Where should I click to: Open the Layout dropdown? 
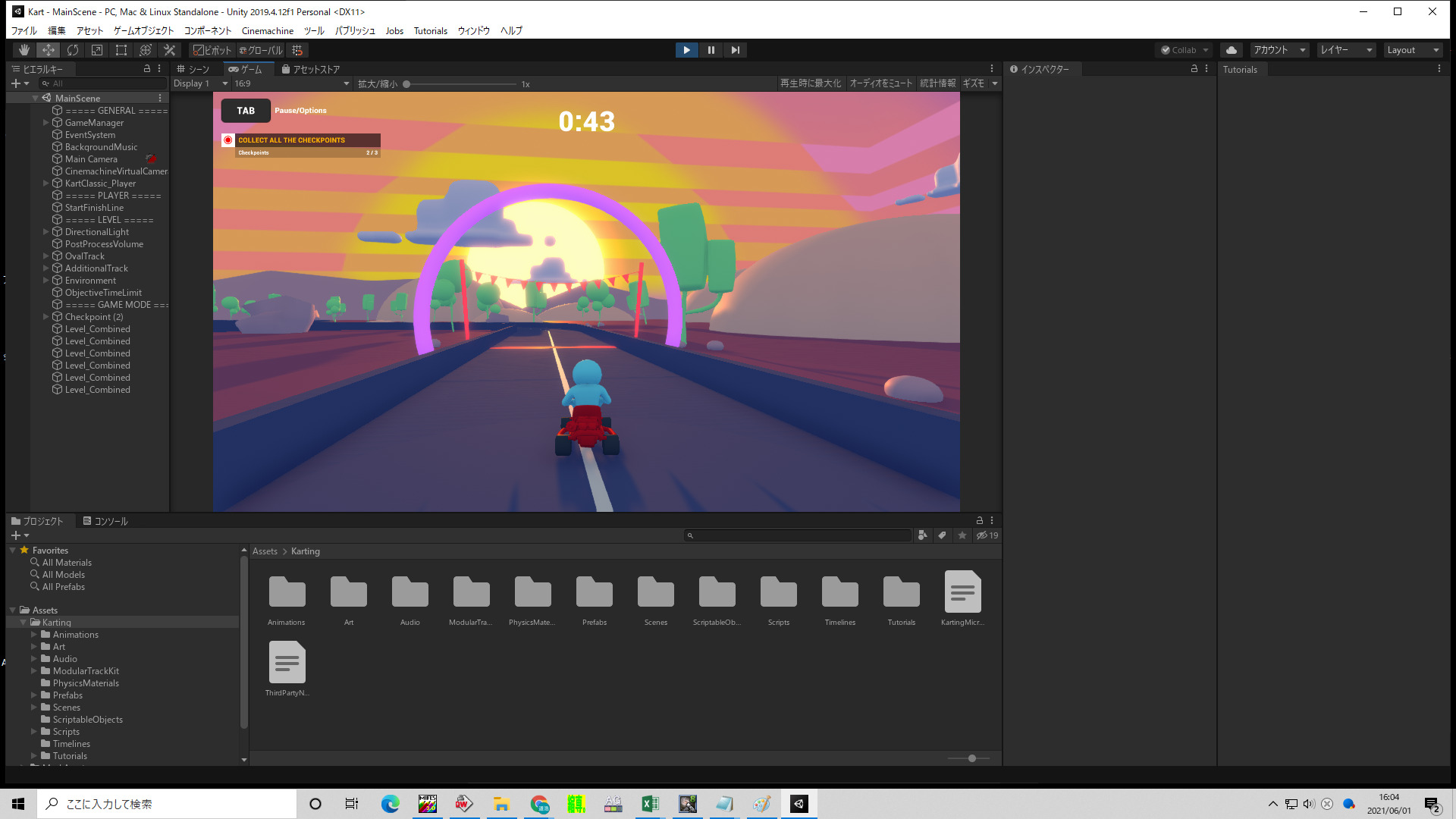(x=1413, y=50)
